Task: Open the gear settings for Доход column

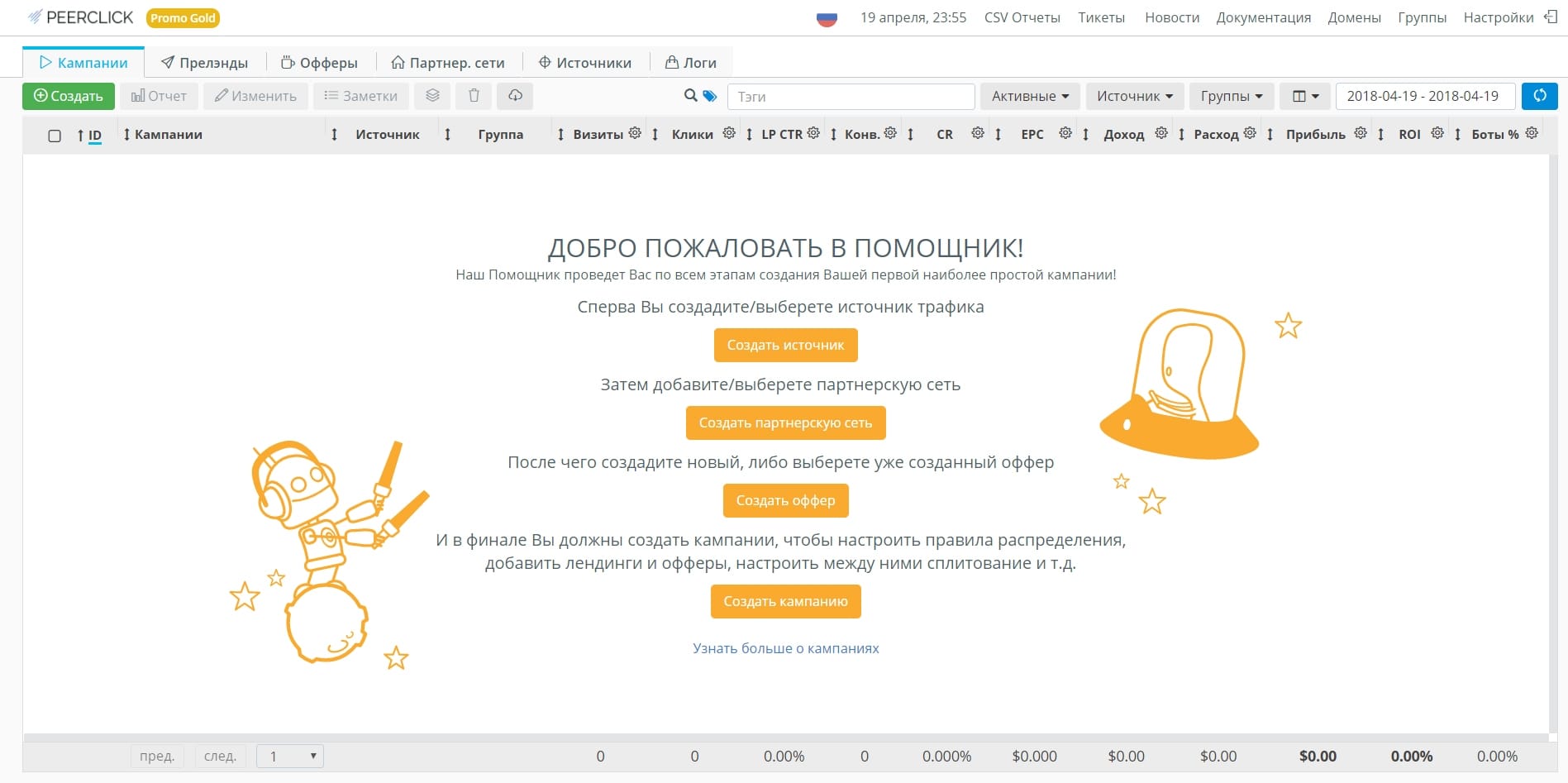Action: click(1161, 133)
